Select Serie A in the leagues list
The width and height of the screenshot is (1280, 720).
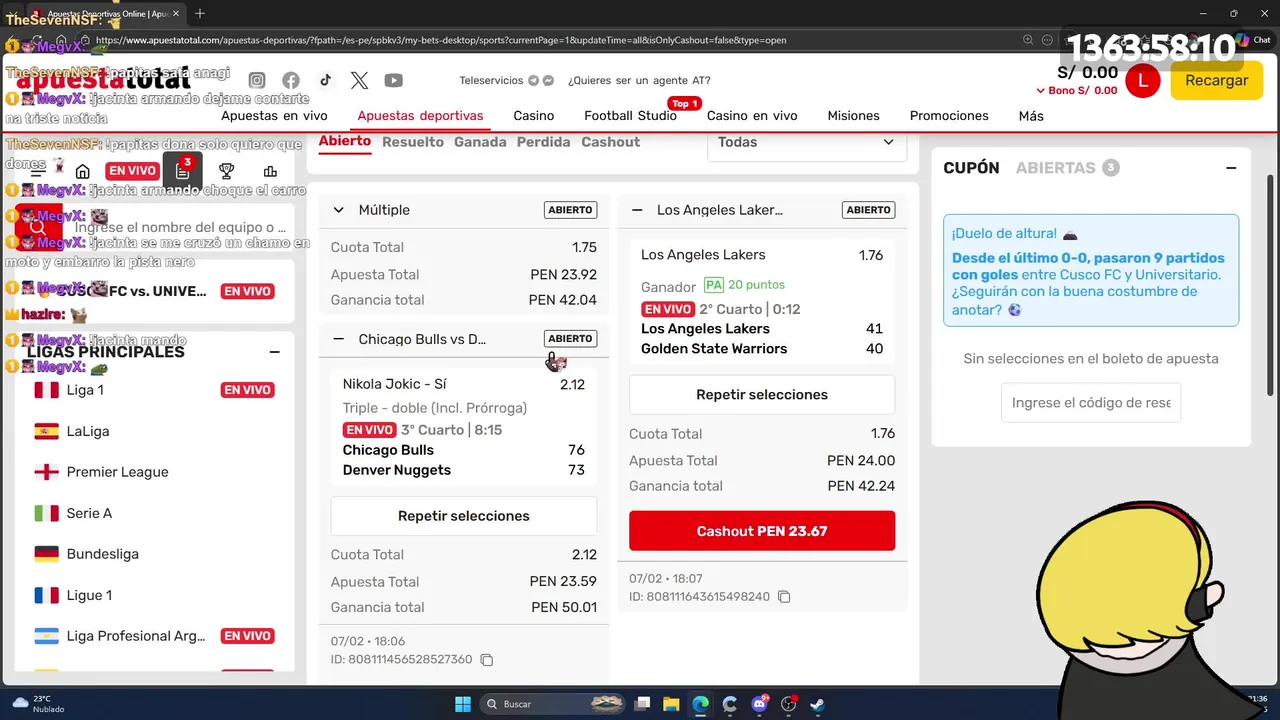pyautogui.click(x=89, y=513)
